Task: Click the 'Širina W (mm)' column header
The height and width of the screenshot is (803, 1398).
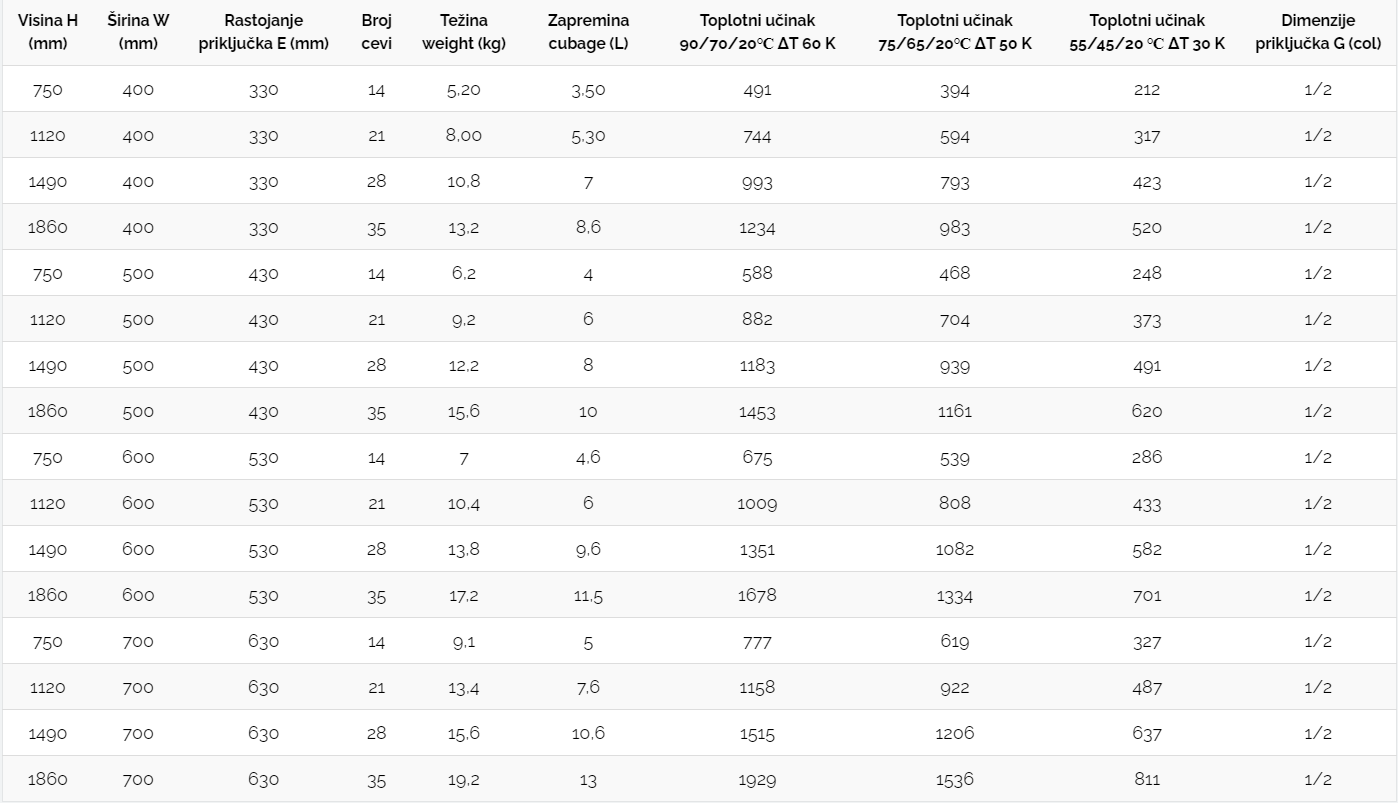Action: (138, 32)
